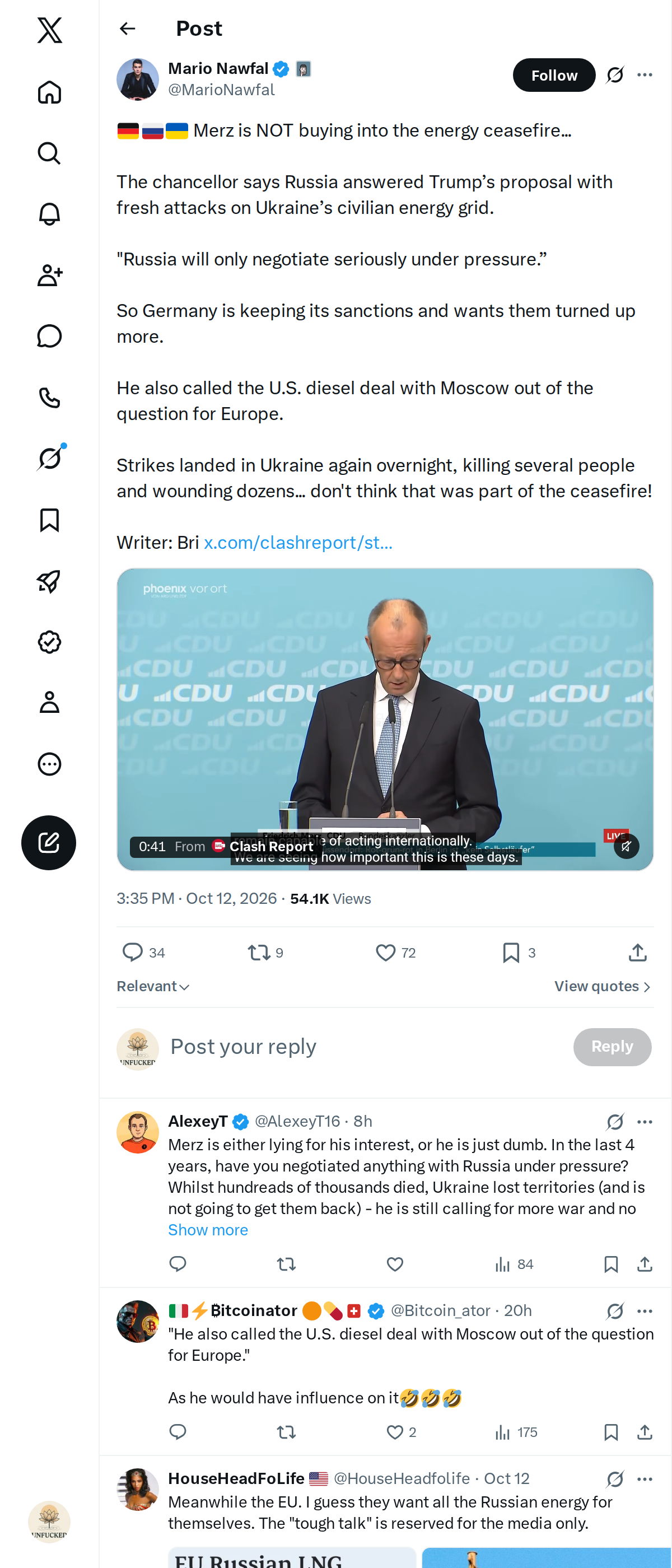The image size is (672, 1568).
Task: Expand the Relevant sort dropdown
Action: 153,986
